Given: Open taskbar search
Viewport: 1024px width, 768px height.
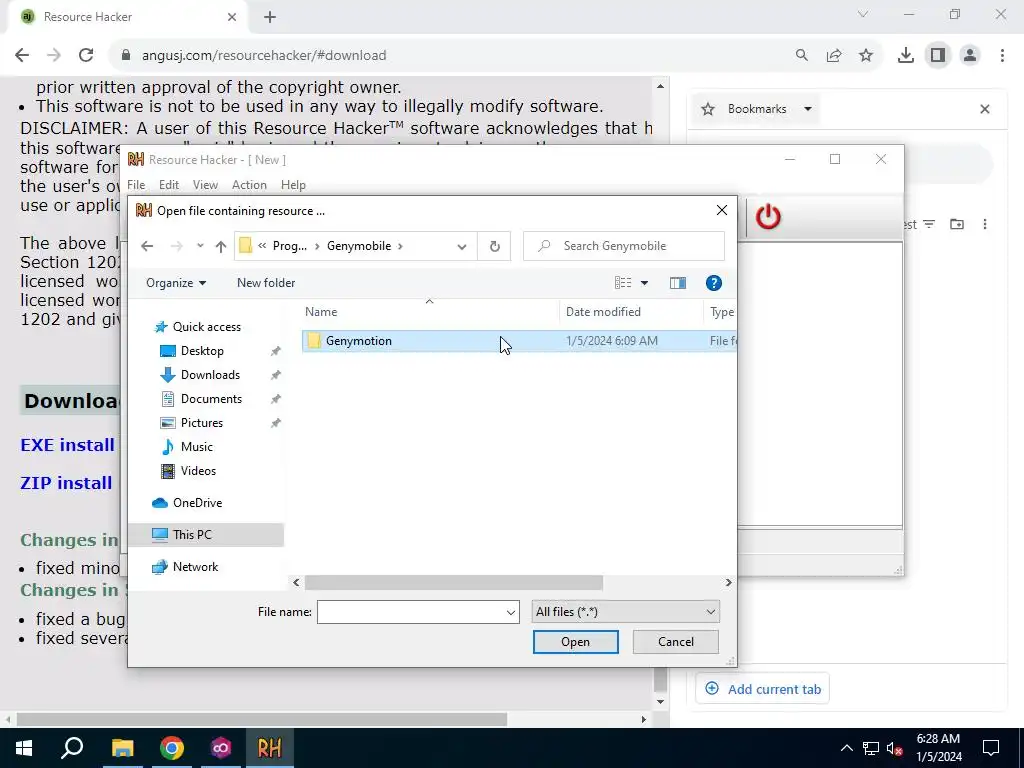Looking at the screenshot, I should (x=72, y=748).
